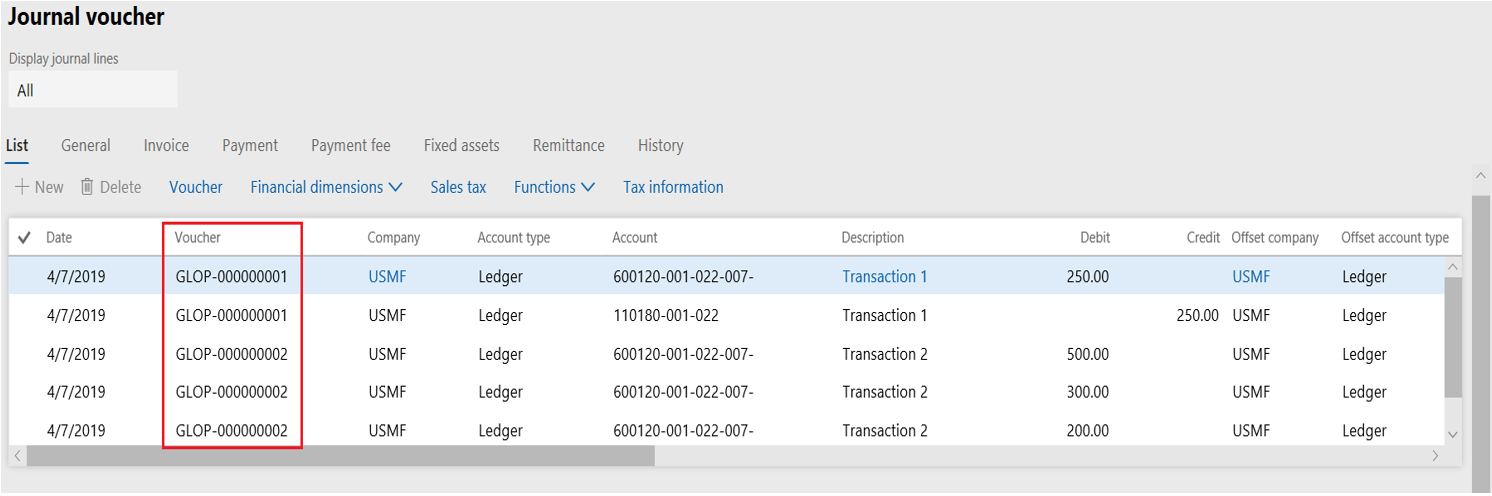
Task: Select the Fixed assets tab
Action: coord(461,146)
